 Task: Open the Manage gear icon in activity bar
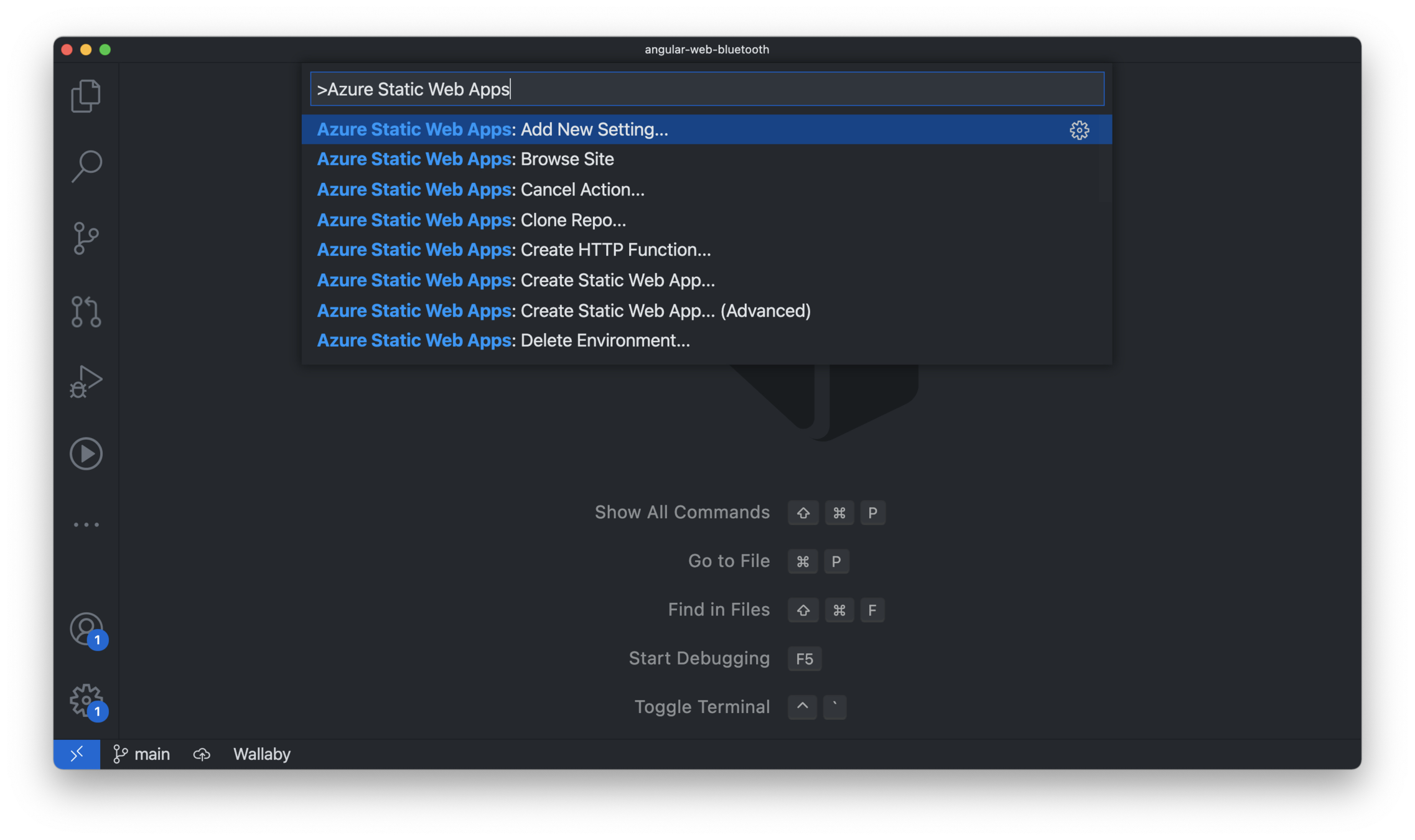(x=86, y=701)
